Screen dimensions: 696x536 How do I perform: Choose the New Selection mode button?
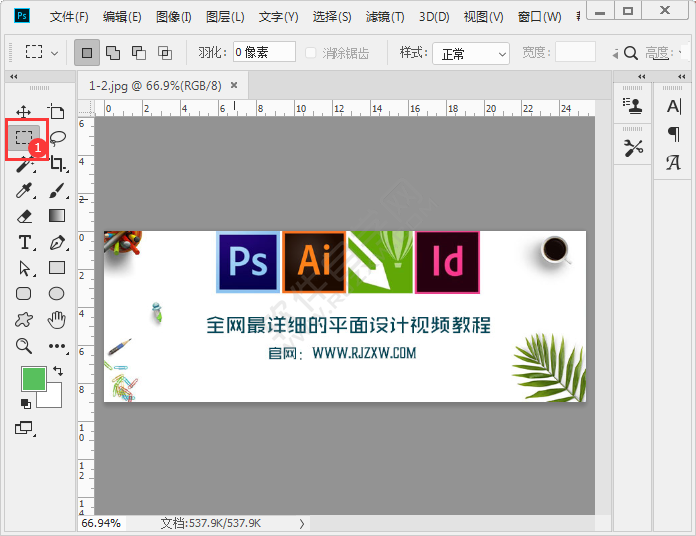tap(87, 53)
